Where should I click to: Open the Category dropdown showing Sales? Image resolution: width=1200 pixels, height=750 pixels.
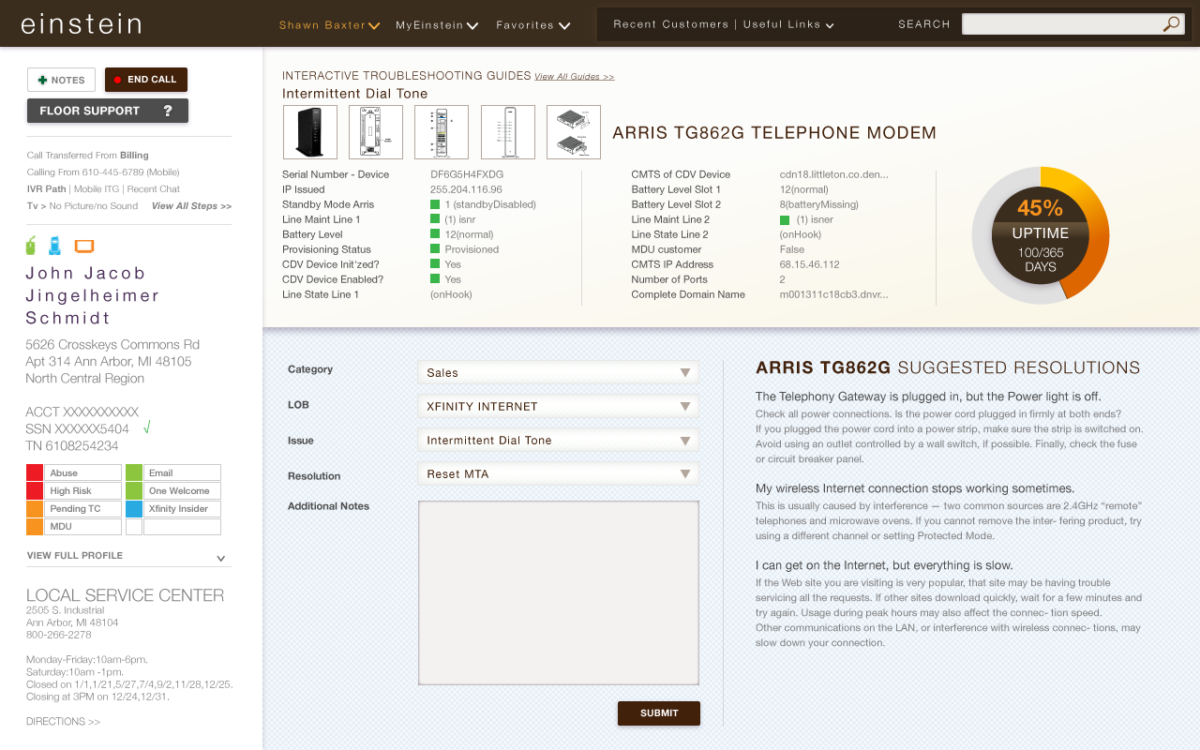point(558,372)
